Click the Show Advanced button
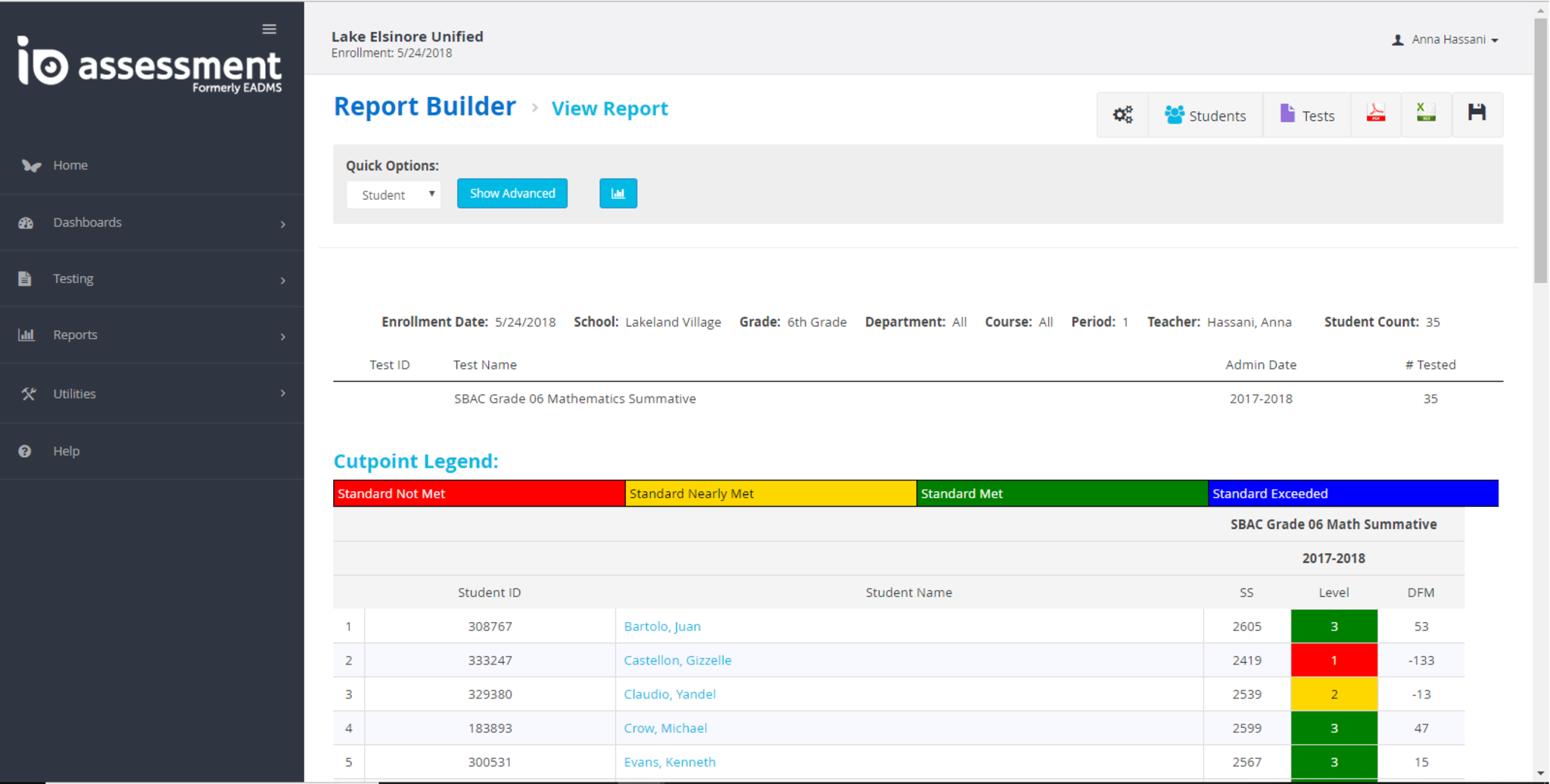 click(x=512, y=194)
